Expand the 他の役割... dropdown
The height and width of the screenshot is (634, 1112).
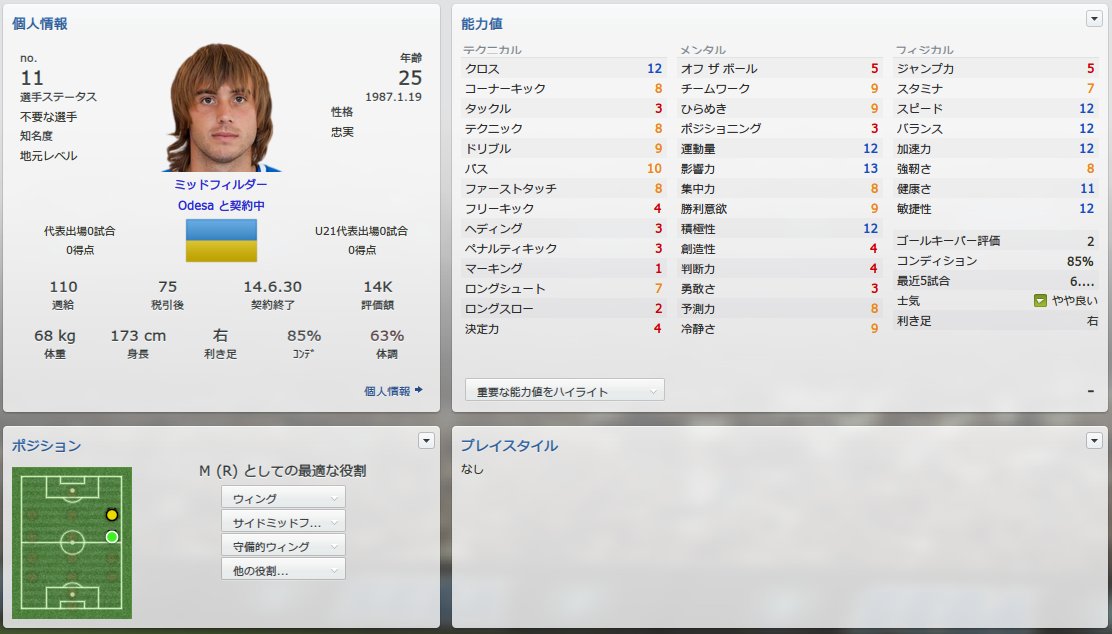pos(283,569)
